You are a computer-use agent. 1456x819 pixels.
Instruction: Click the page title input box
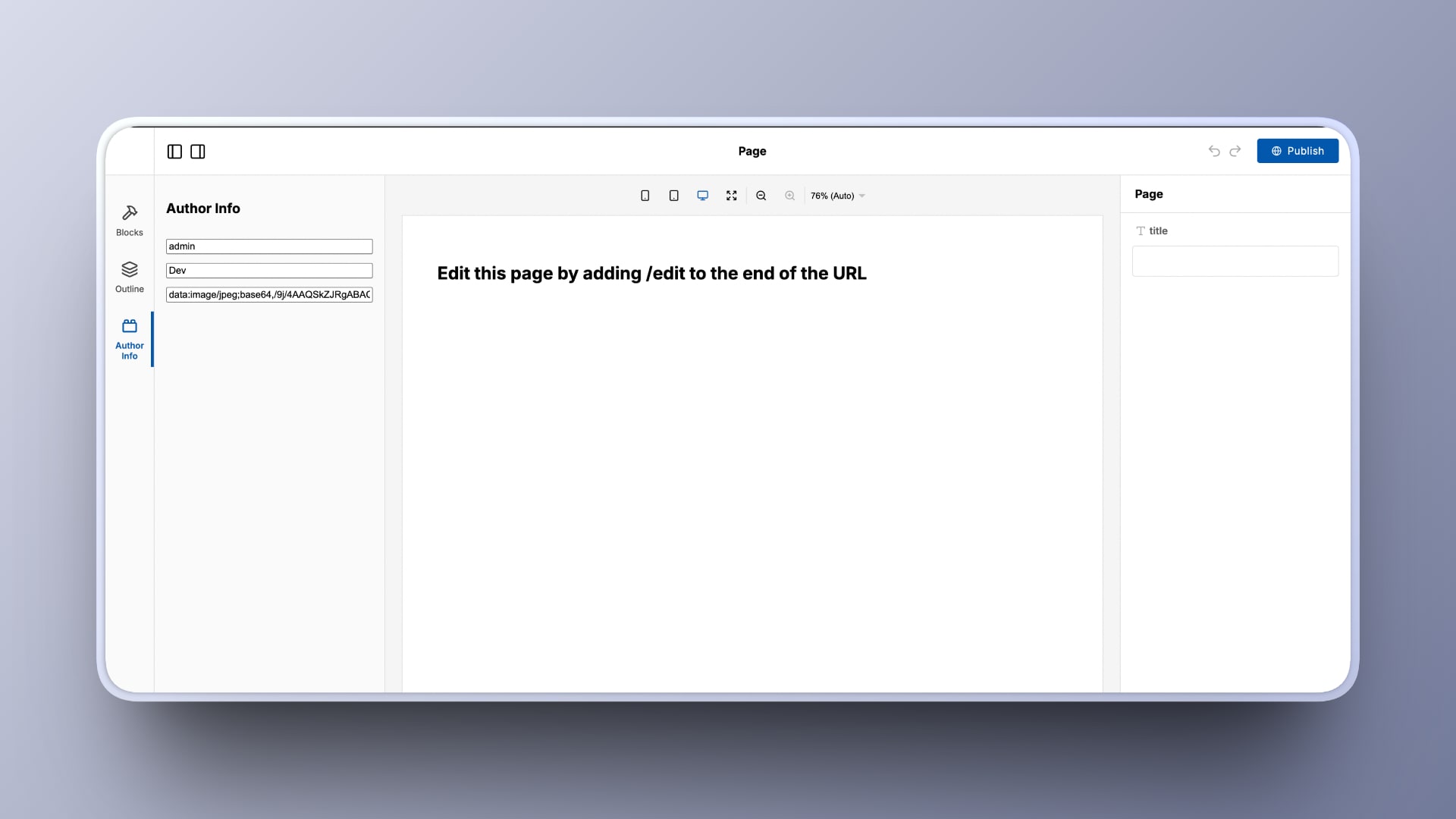click(x=1235, y=261)
